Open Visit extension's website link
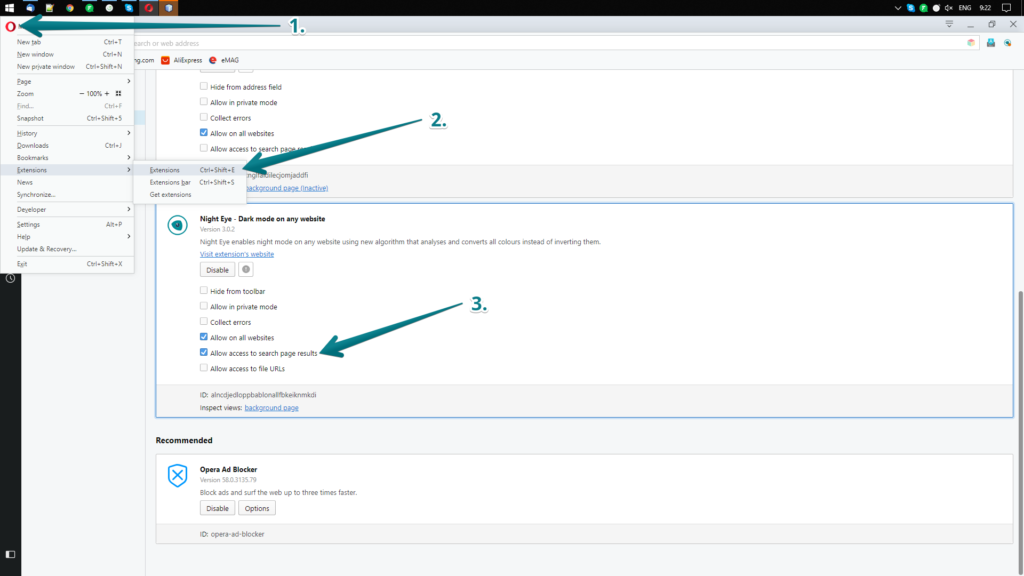This screenshot has width=1024, height=576. point(237,254)
